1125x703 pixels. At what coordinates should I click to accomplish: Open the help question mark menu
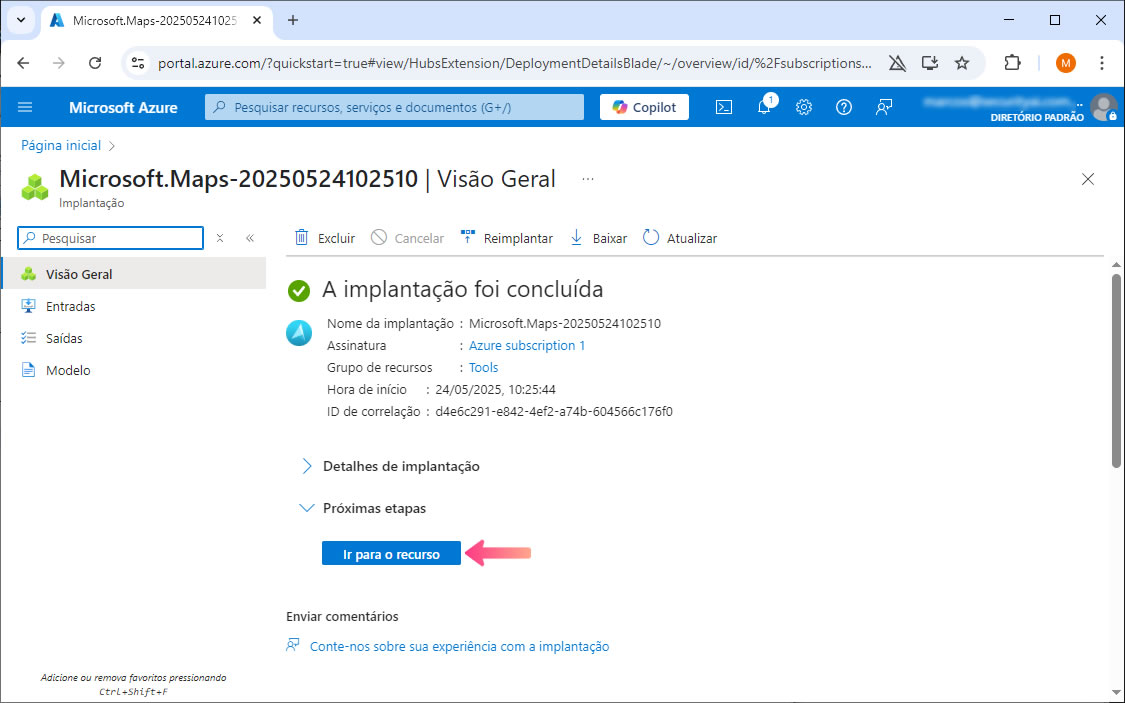(844, 107)
